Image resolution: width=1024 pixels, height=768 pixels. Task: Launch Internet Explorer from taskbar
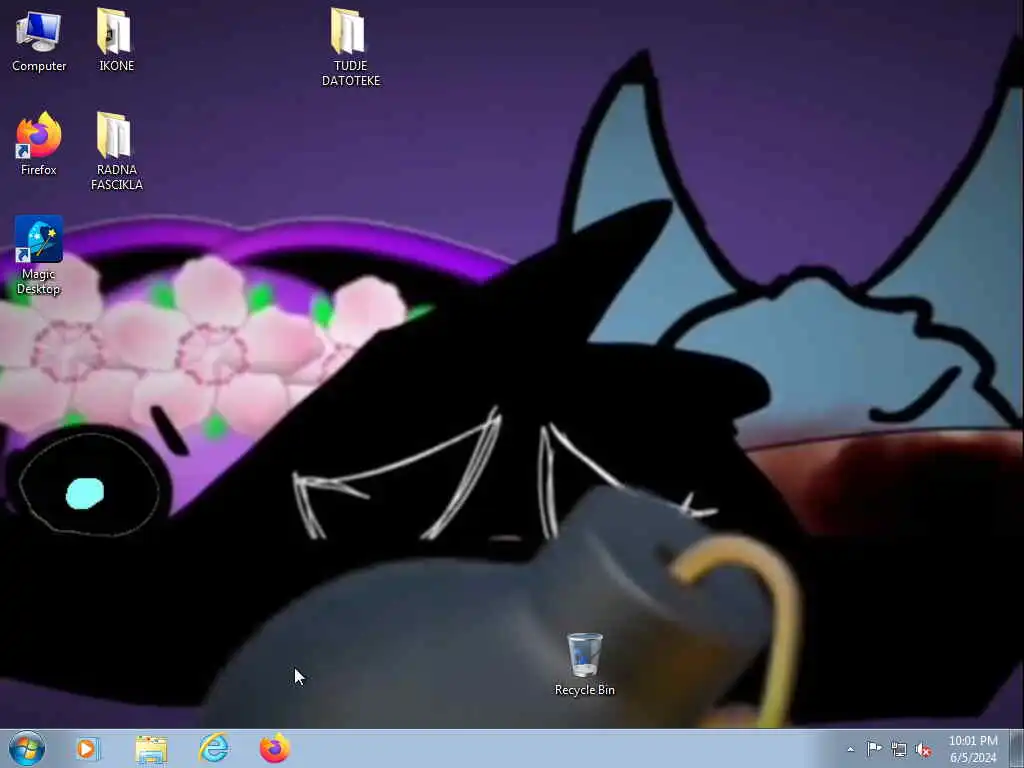click(214, 748)
